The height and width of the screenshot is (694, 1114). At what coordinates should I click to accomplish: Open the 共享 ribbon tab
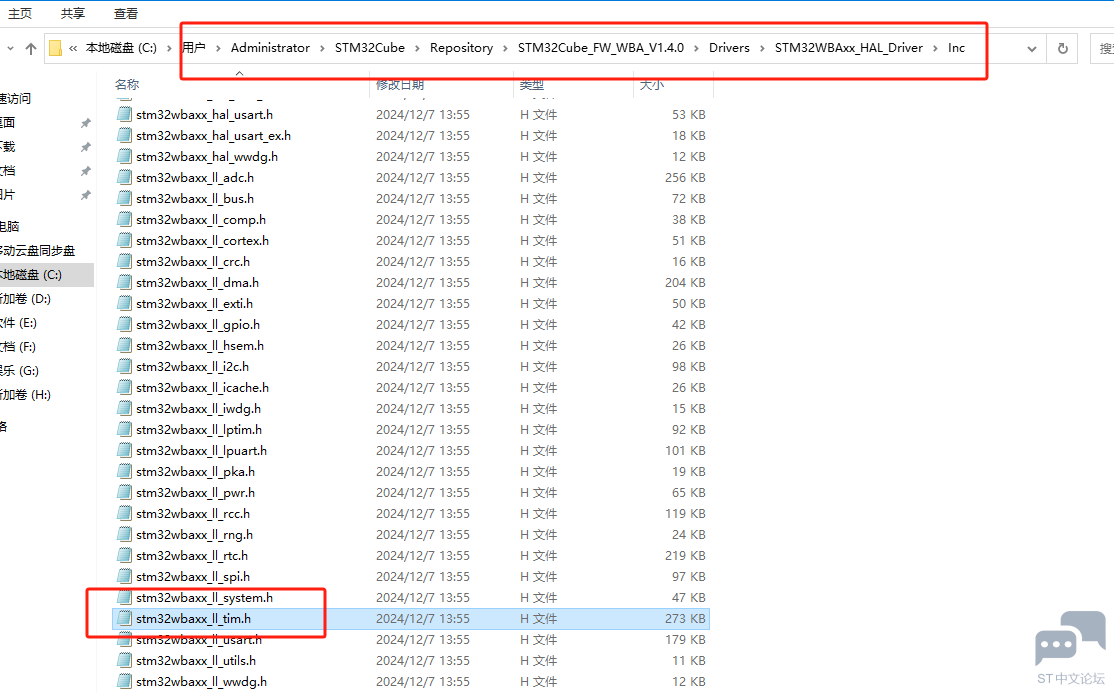pyautogui.click(x=72, y=13)
